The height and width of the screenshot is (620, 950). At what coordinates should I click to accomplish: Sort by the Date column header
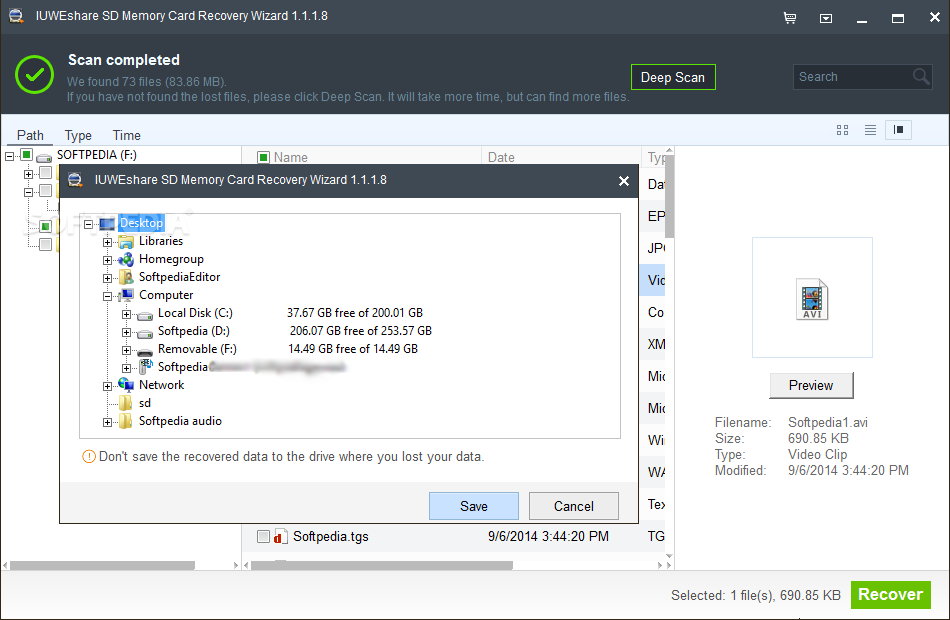click(x=501, y=158)
